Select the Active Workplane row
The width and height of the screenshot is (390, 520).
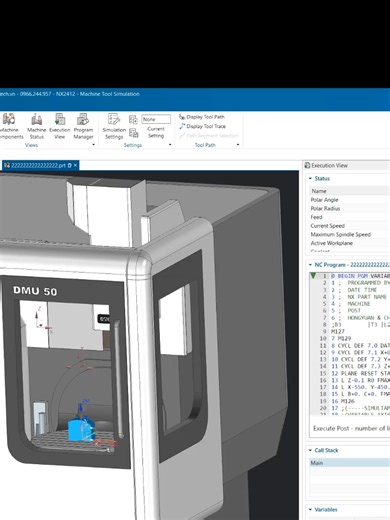click(349, 243)
